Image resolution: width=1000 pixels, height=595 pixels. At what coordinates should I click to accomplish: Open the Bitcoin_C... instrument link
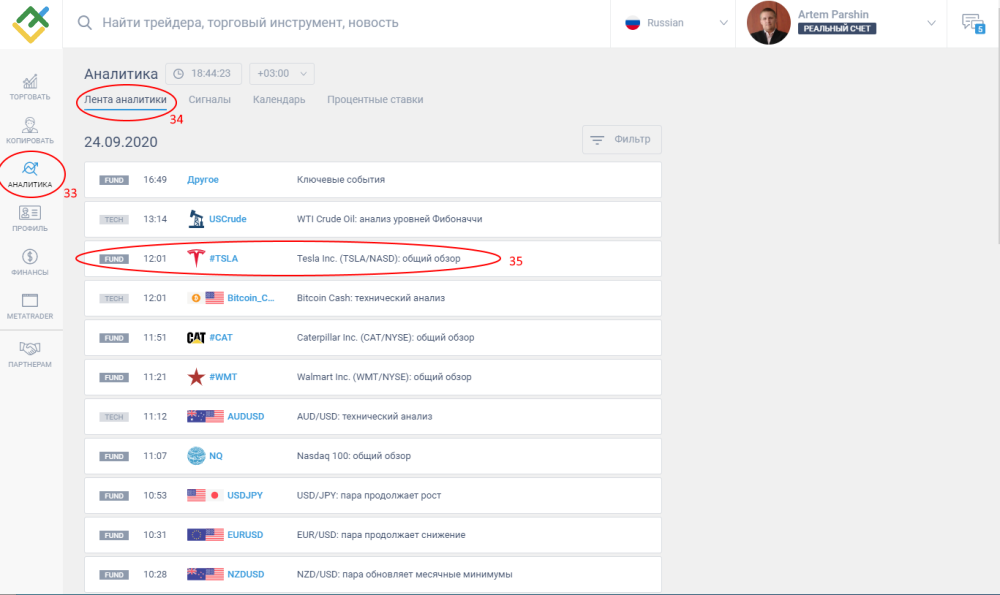click(x=251, y=298)
